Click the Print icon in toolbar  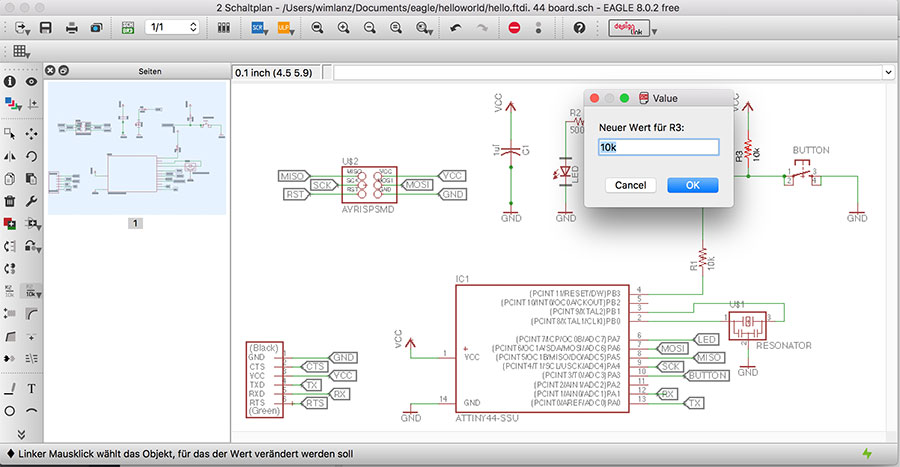pyautogui.click(x=71, y=28)
